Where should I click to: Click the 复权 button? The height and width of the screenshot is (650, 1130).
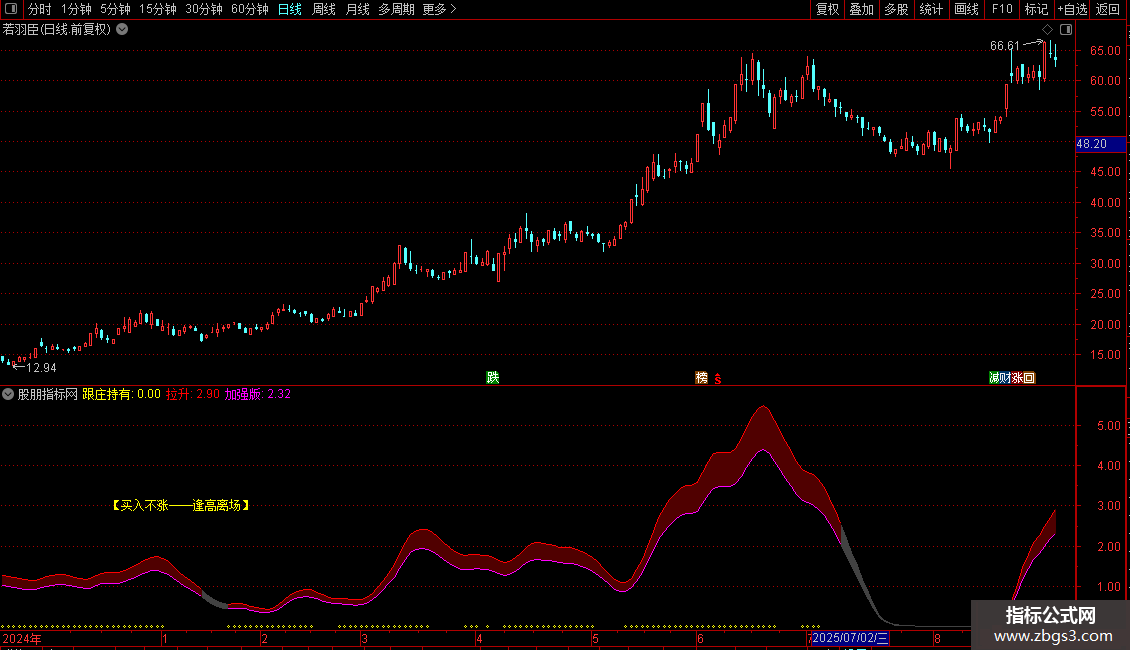827,9
